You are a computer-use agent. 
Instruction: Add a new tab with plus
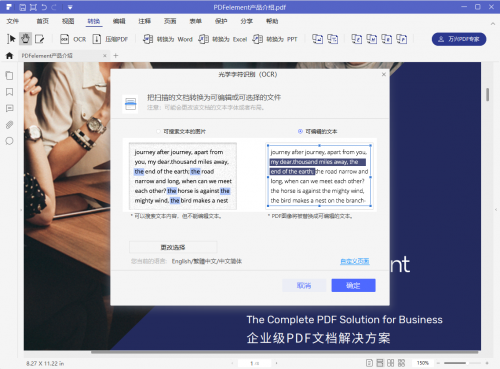116,56
